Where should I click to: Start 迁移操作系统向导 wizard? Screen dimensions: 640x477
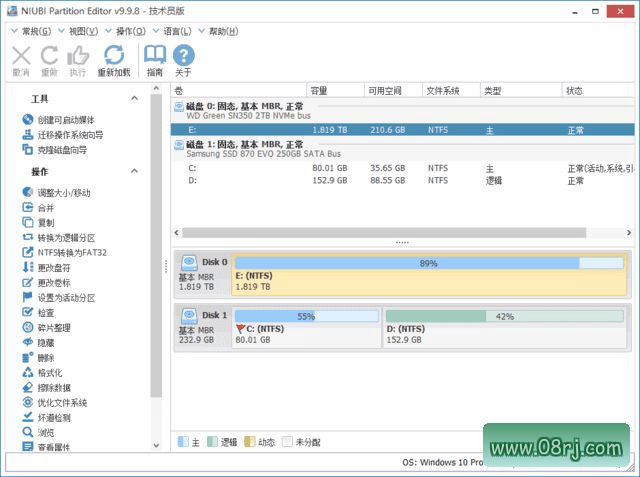[62, 135]
